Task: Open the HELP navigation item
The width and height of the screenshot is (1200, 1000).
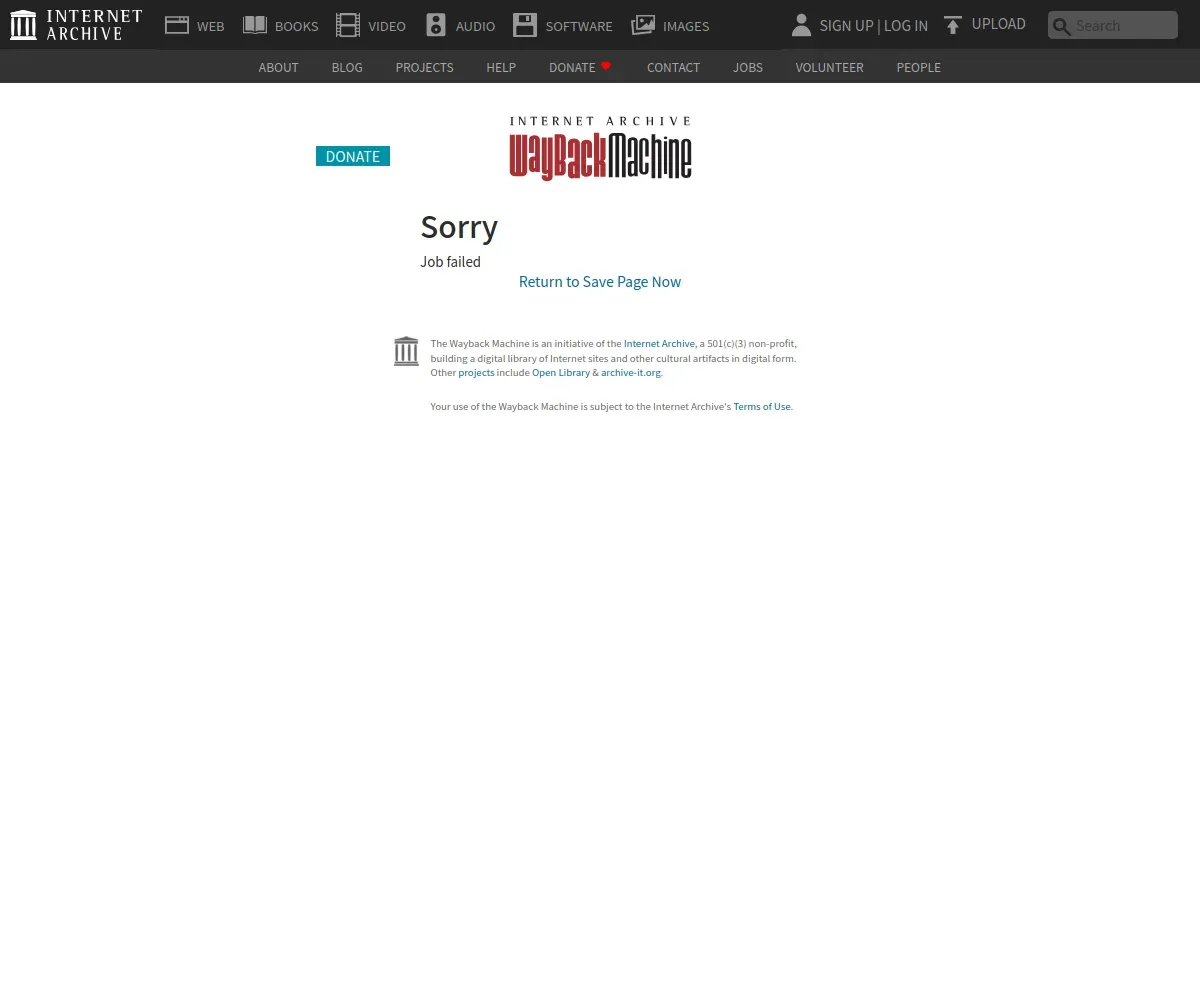Action: pyautogui.click(x=501, y=67)
